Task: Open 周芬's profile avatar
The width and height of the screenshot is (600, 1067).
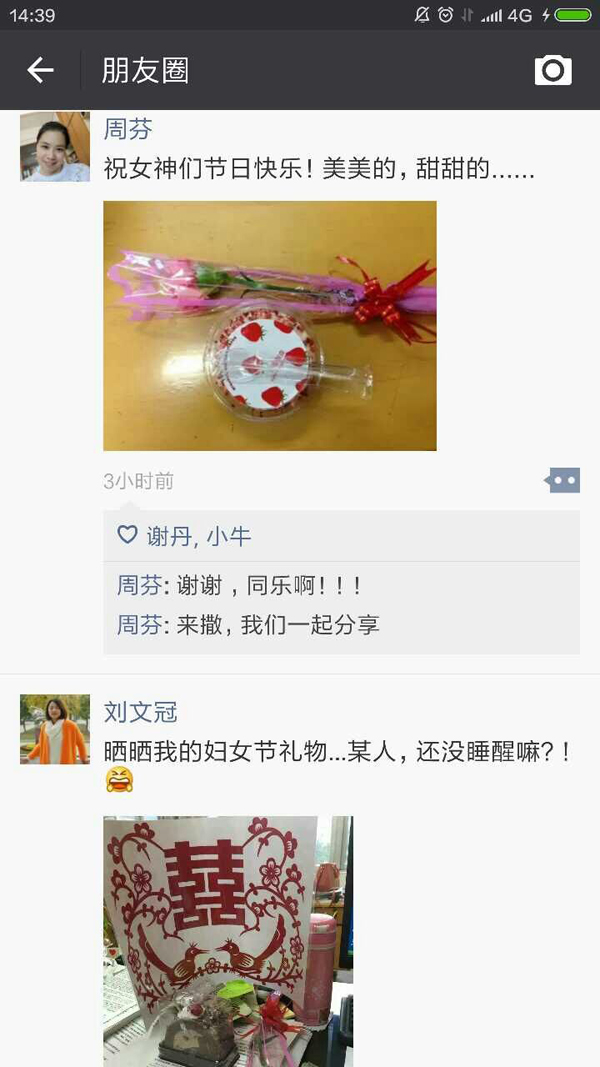Action: pyautogui.click(x=55, y=147)
